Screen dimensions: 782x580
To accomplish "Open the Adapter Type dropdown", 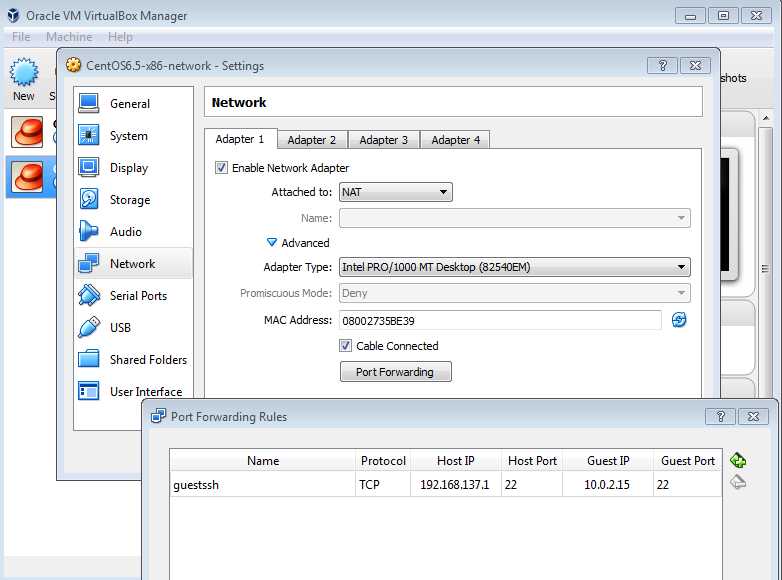I will pos(515,267).
